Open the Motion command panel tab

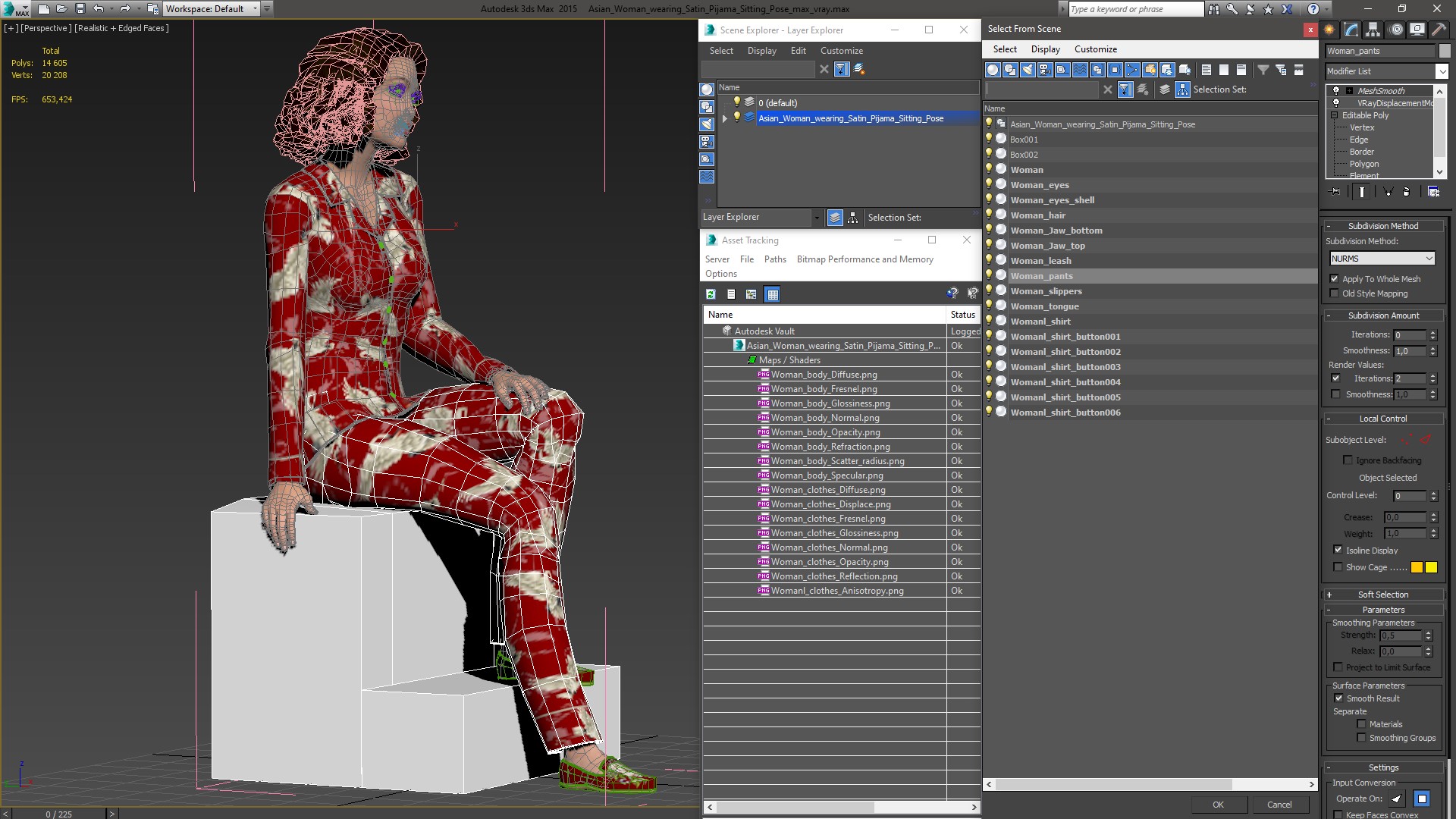point(1396,30)
